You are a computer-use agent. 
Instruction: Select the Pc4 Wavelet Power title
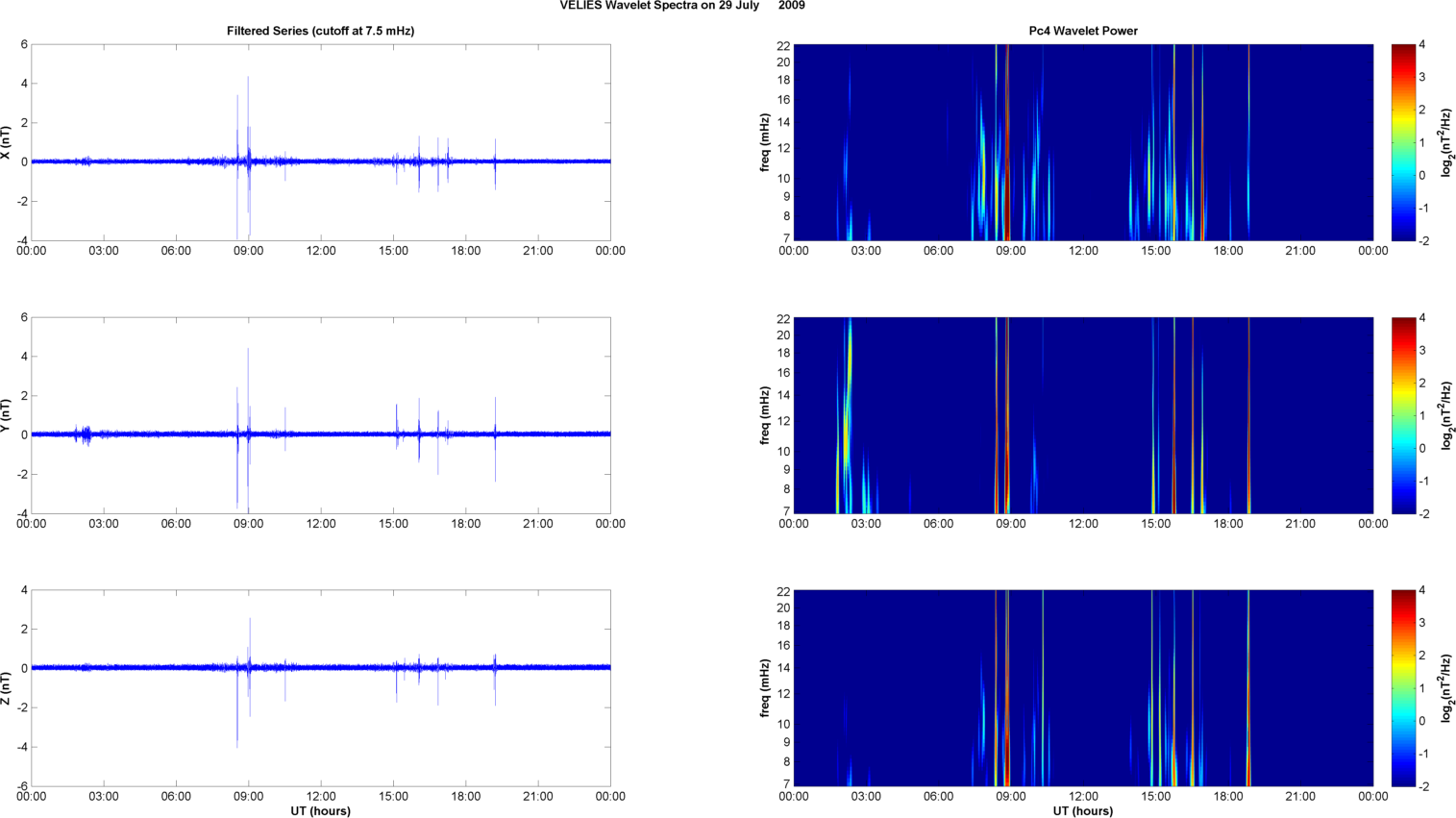pos(1082,31)
